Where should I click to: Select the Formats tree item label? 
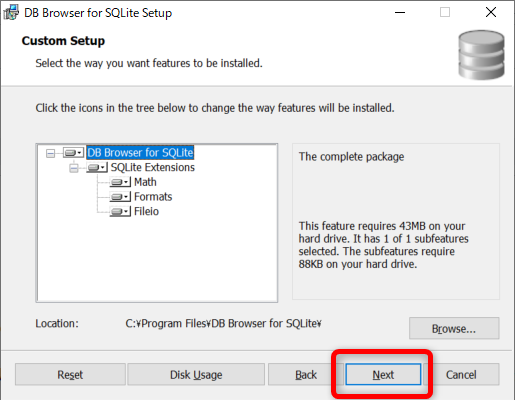[153, 197]
